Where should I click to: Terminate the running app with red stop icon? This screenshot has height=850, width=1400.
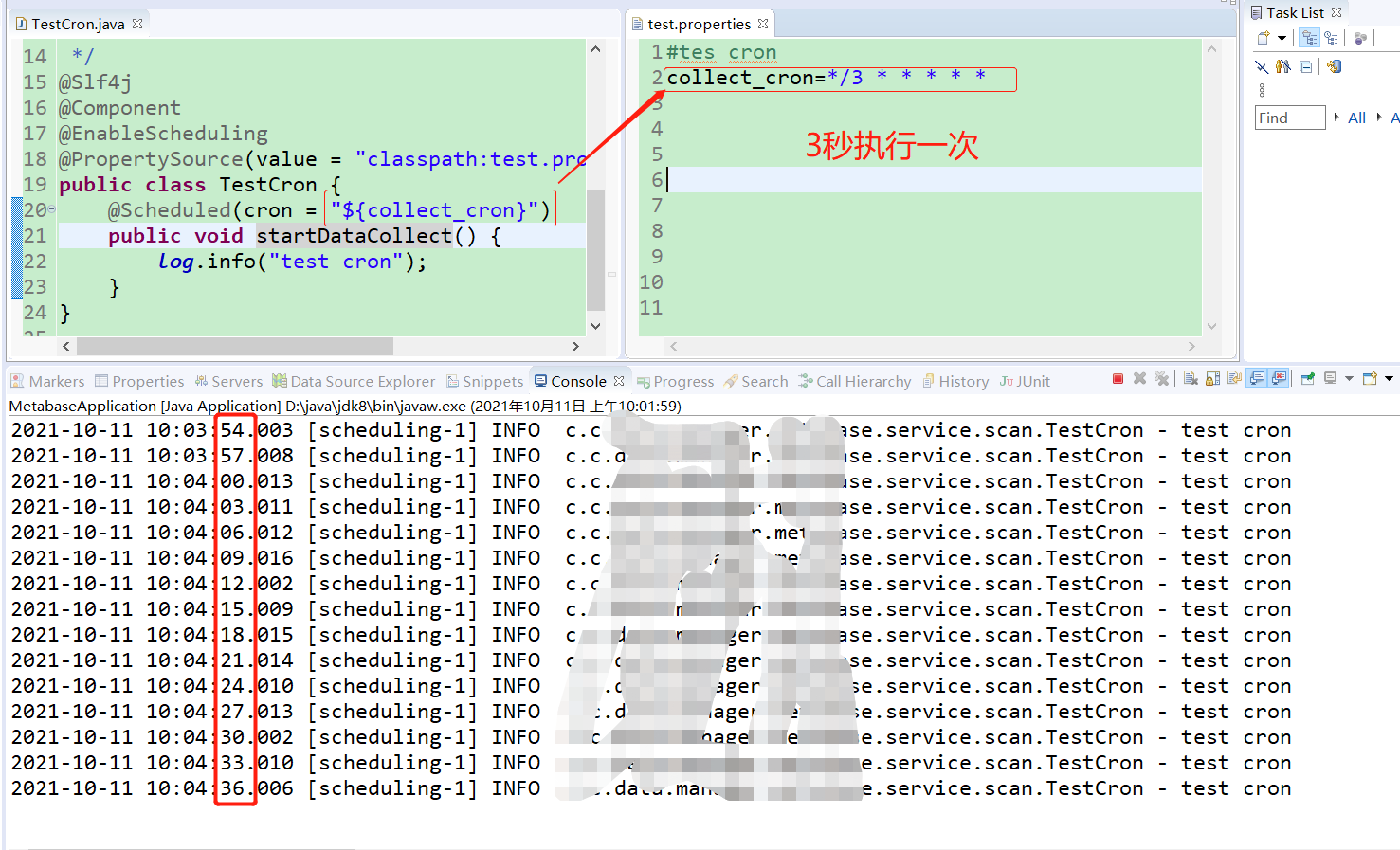1118,379
